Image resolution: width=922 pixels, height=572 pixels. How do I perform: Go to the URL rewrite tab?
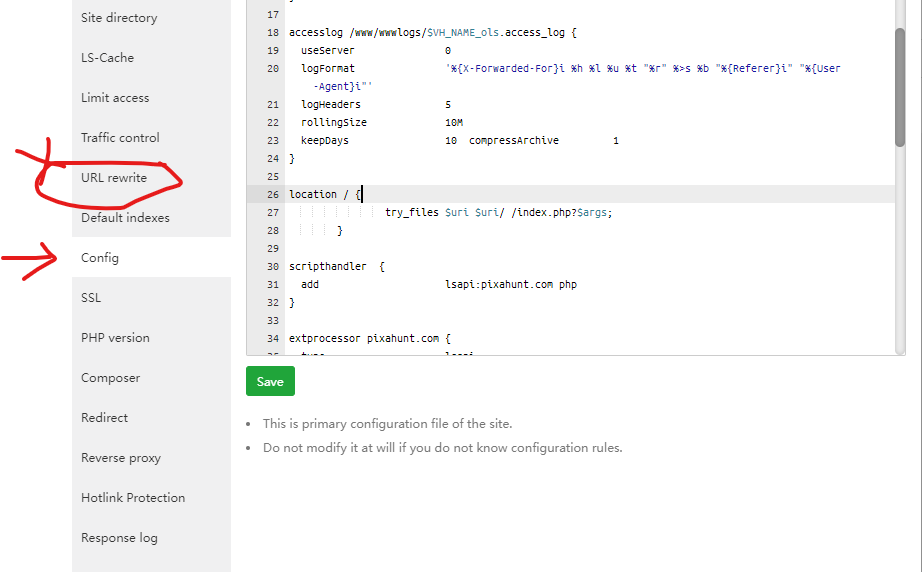coord(114,178)
